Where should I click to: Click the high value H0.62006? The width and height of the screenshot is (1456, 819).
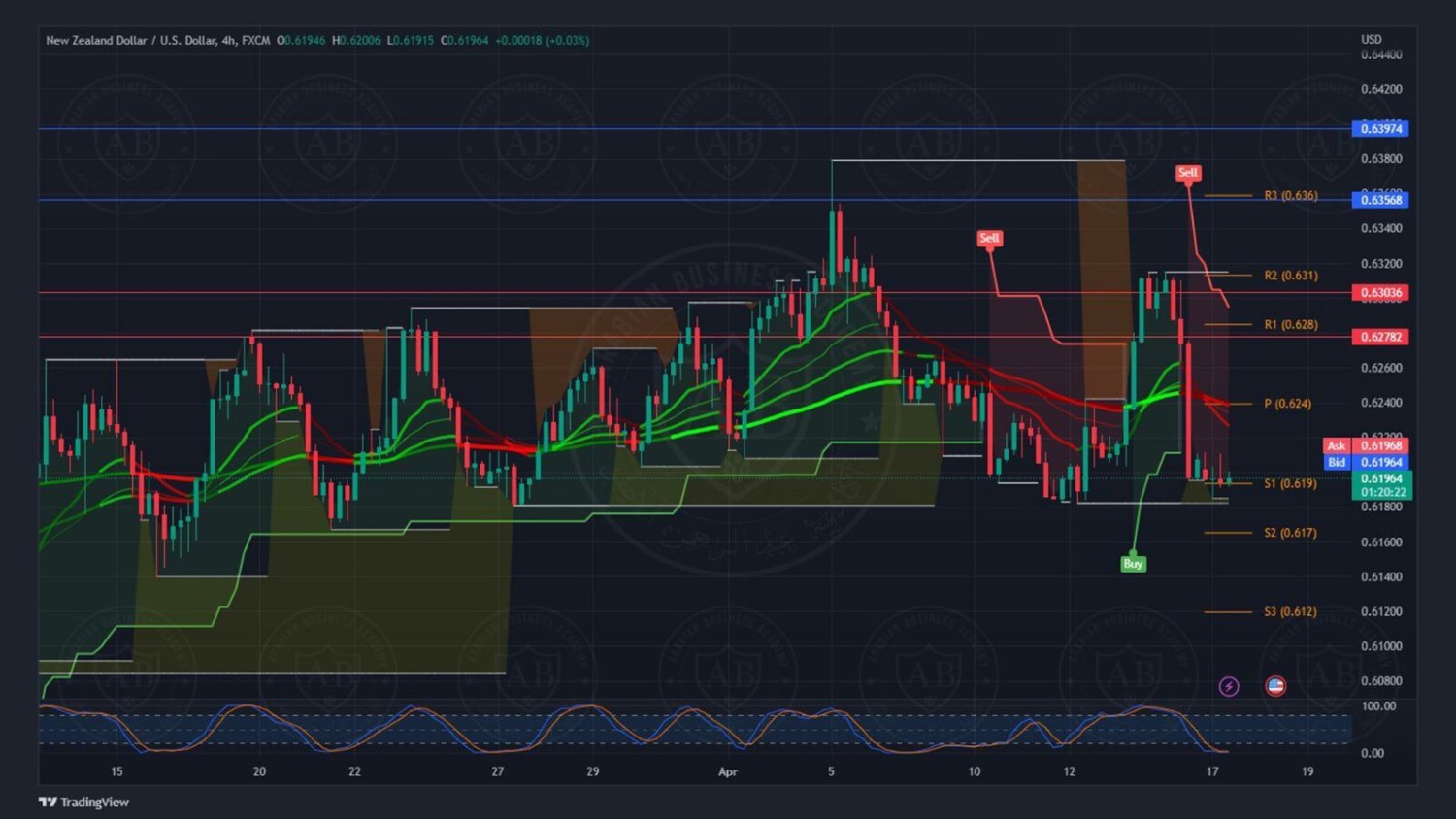tap(356, 40)
